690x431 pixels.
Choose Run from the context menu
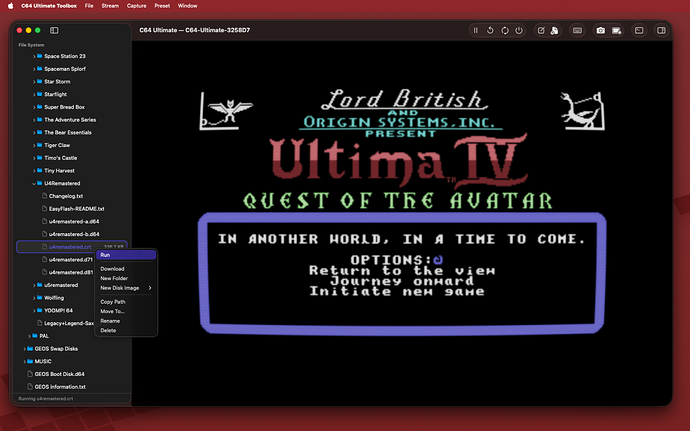click(126, 255)
